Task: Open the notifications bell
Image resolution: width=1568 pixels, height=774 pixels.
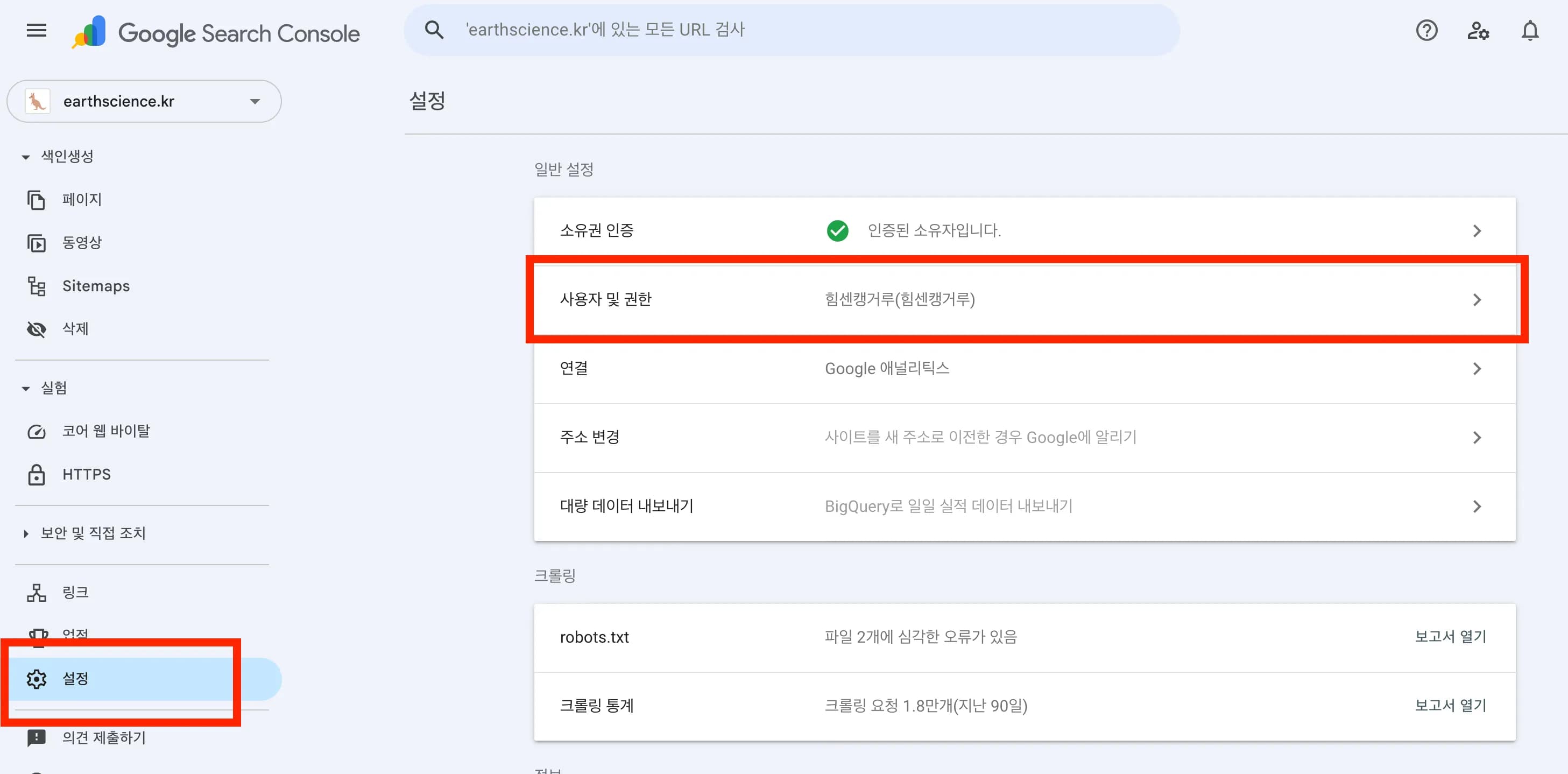Action: coord(1530,30)
